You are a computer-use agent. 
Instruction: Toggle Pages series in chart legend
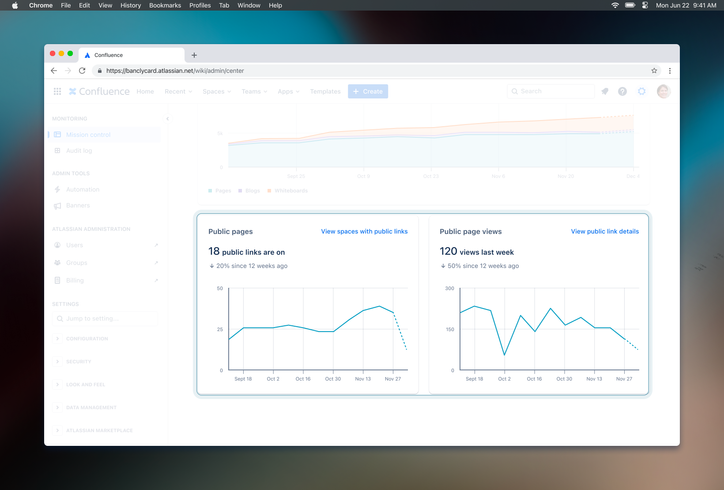click(219, 190)
